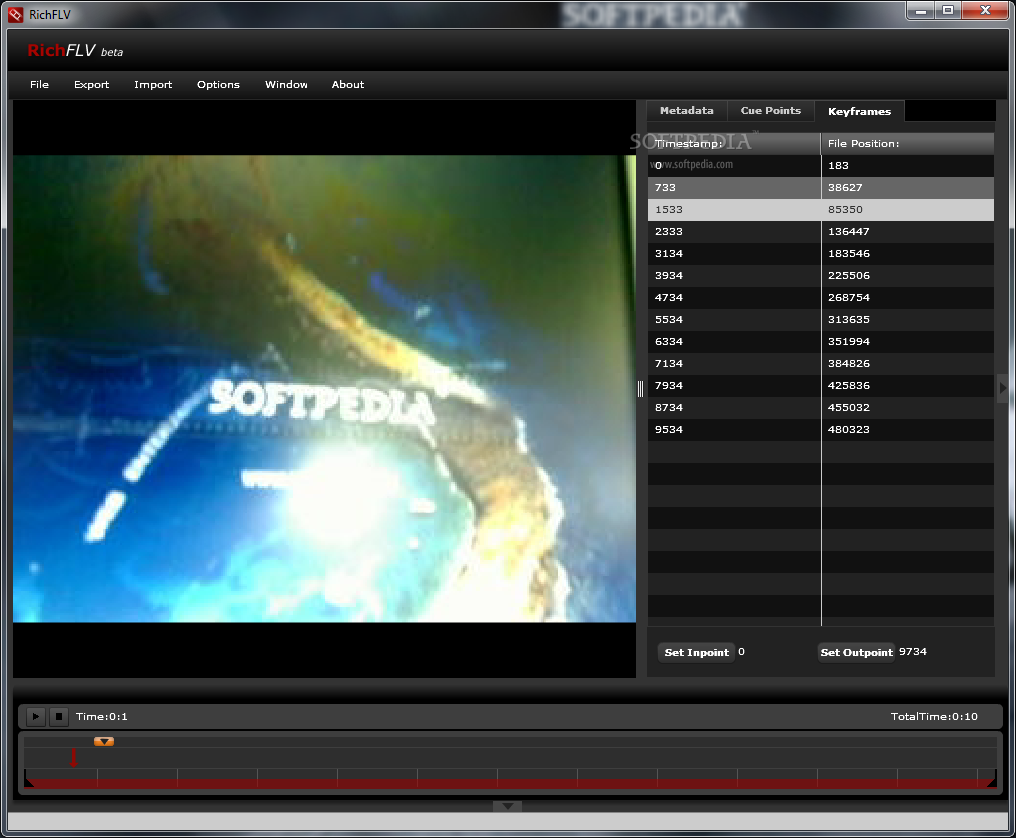The height and width of the screenshot is (838, 1016).
Task: Open the Window menu
Action: [286, 84]
